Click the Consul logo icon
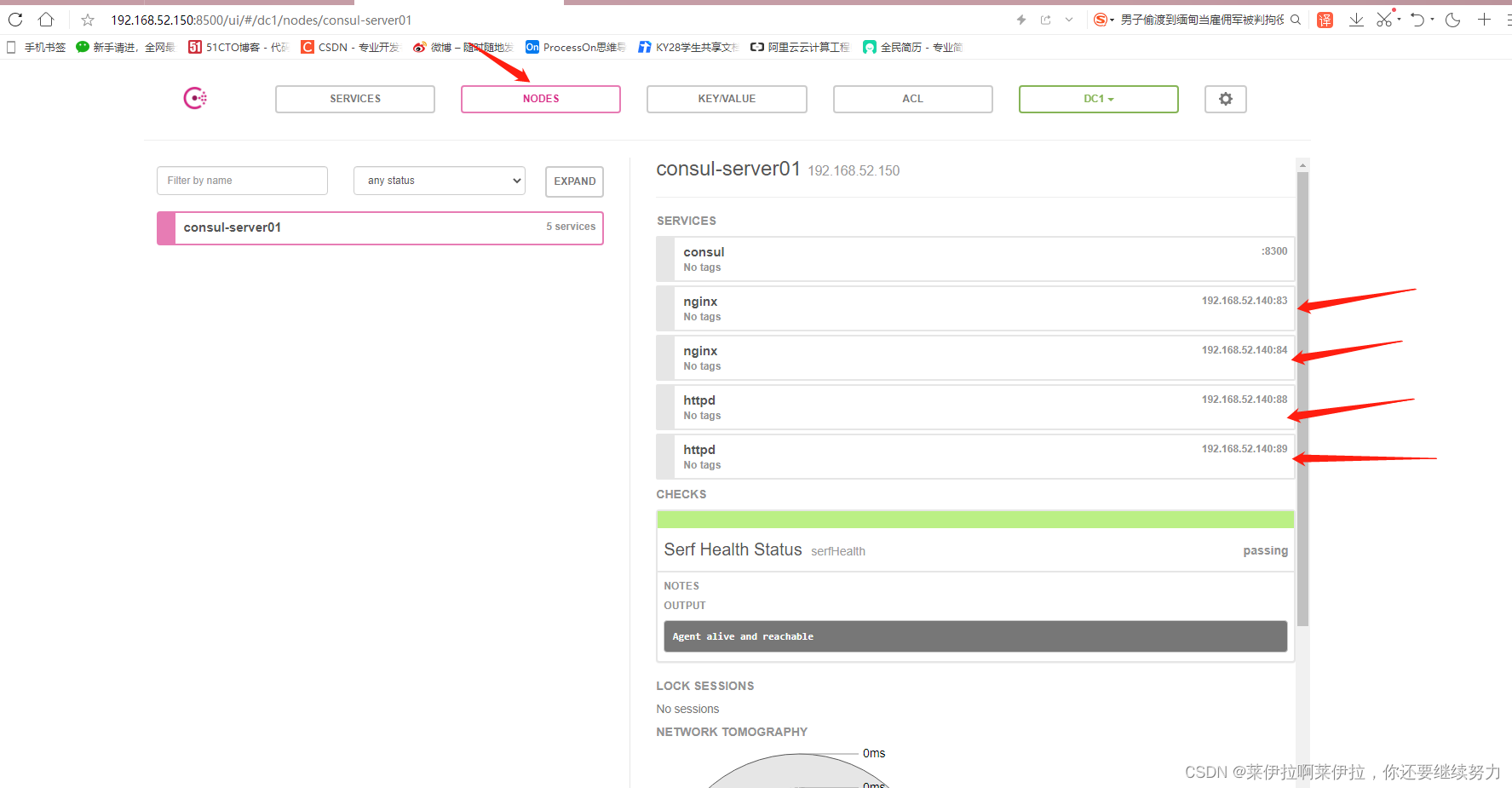The image size is (1512, 788). point(195,99)
